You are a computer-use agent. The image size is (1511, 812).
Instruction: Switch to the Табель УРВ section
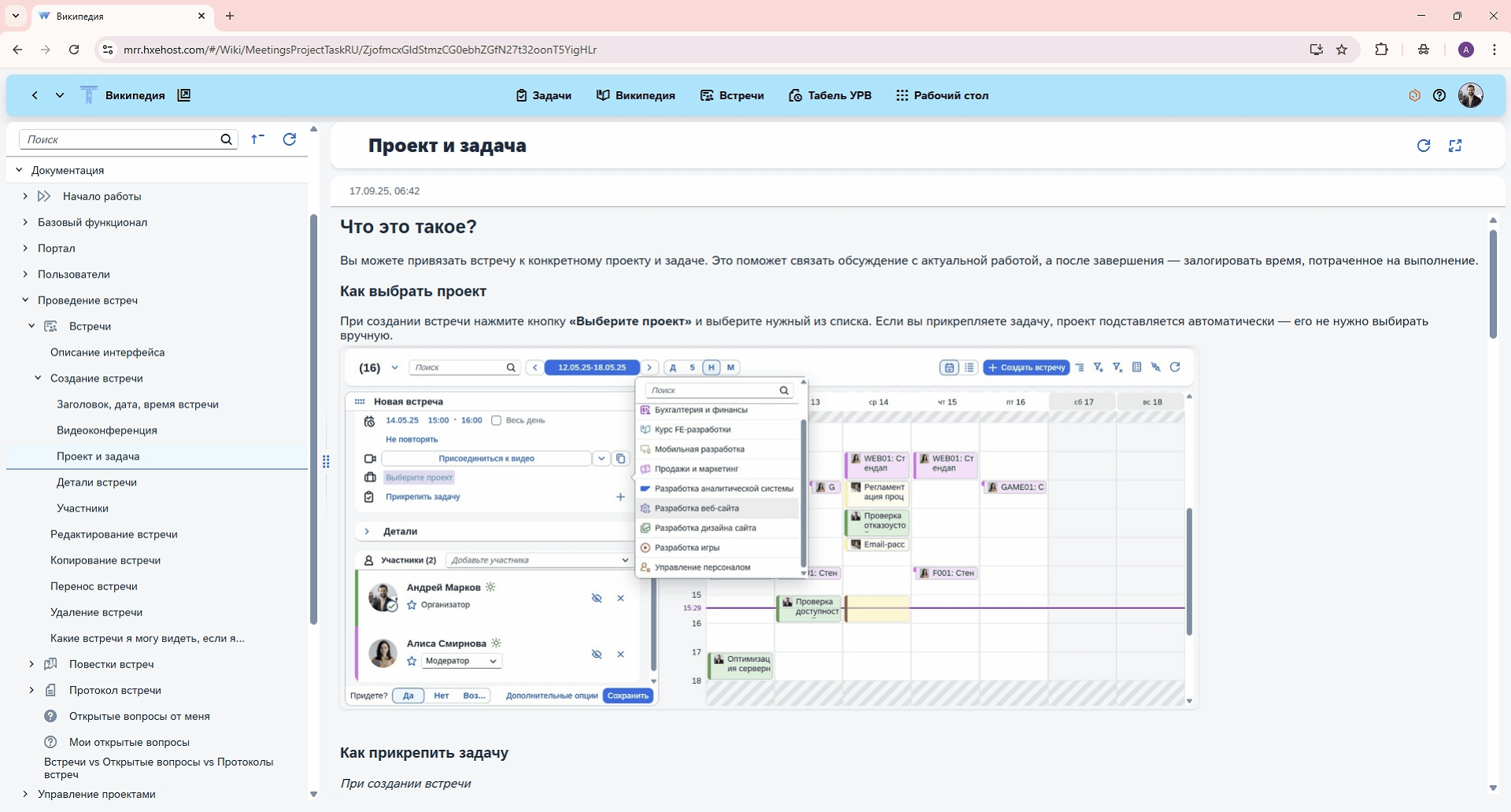tap(829, 95)
